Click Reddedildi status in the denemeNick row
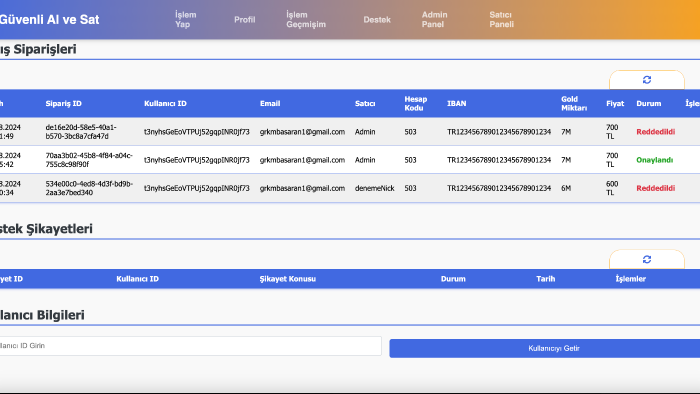The width and height of the screenshot is (700, 394). (655, 188)
